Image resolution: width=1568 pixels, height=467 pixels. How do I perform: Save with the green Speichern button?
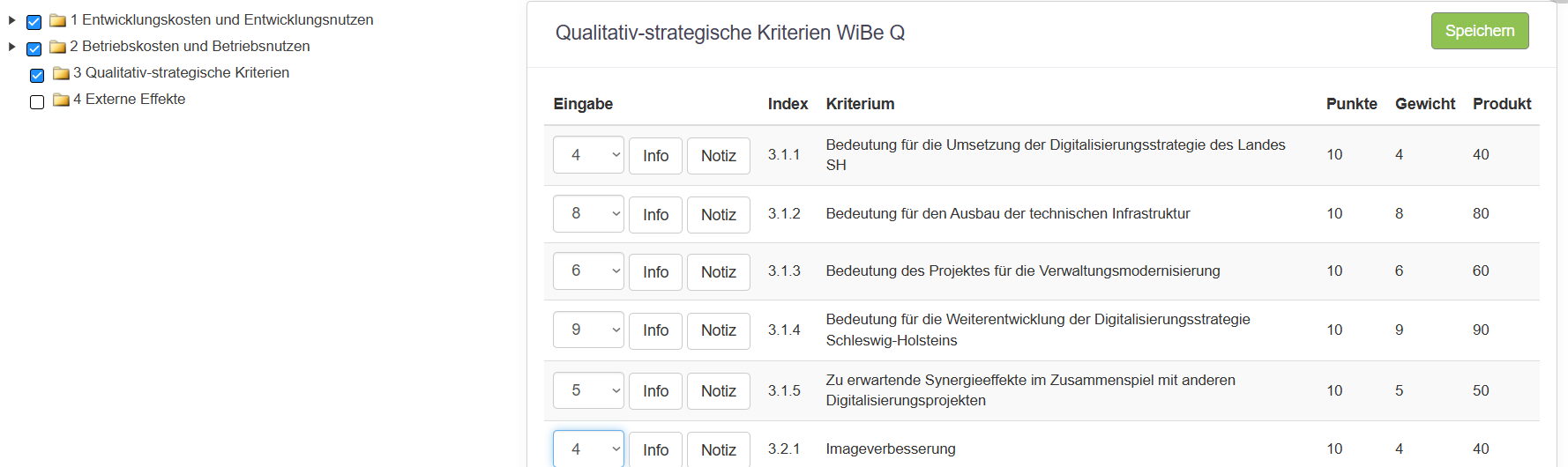pos(1479,31)
